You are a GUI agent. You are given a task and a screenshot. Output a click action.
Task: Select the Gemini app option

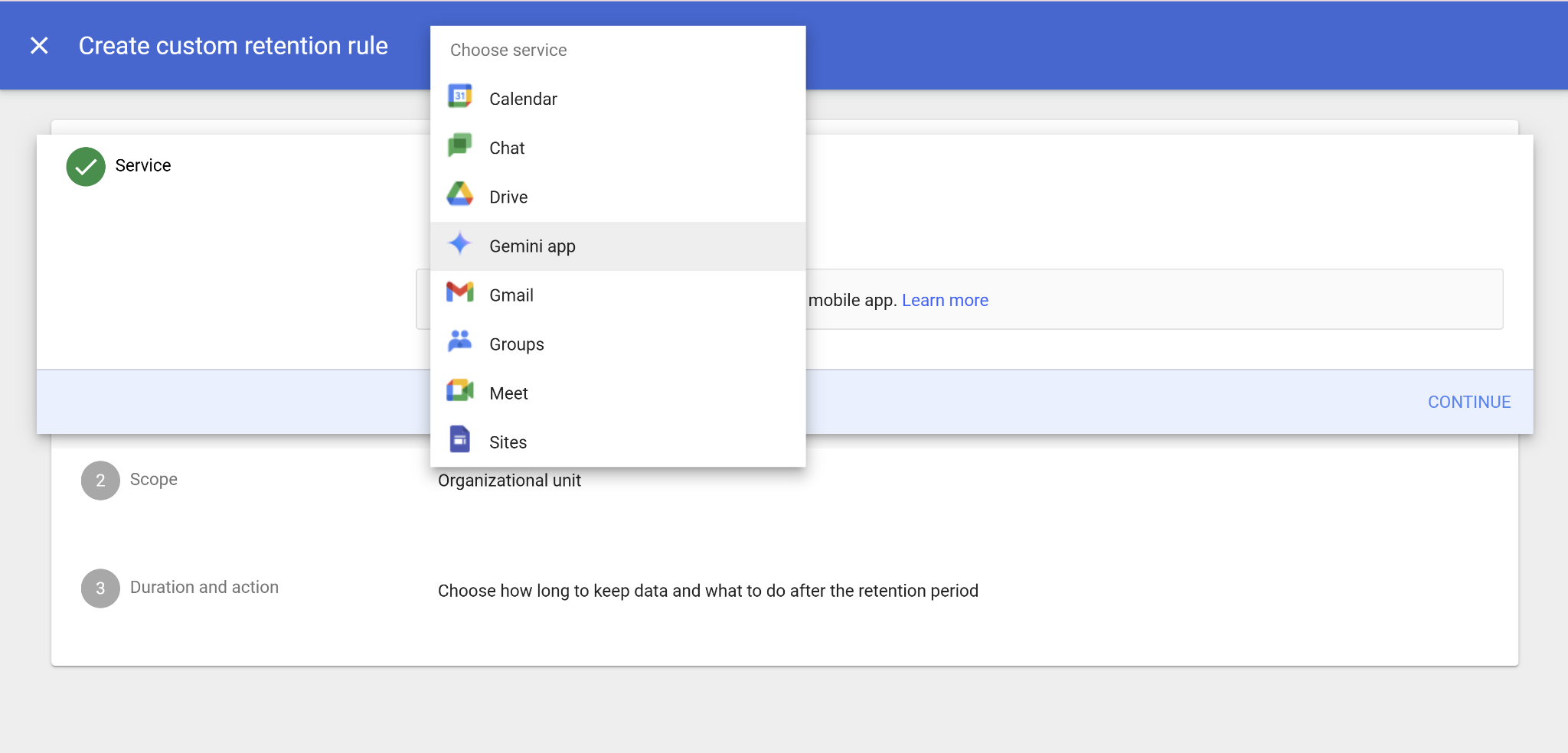tap(618, 246)
